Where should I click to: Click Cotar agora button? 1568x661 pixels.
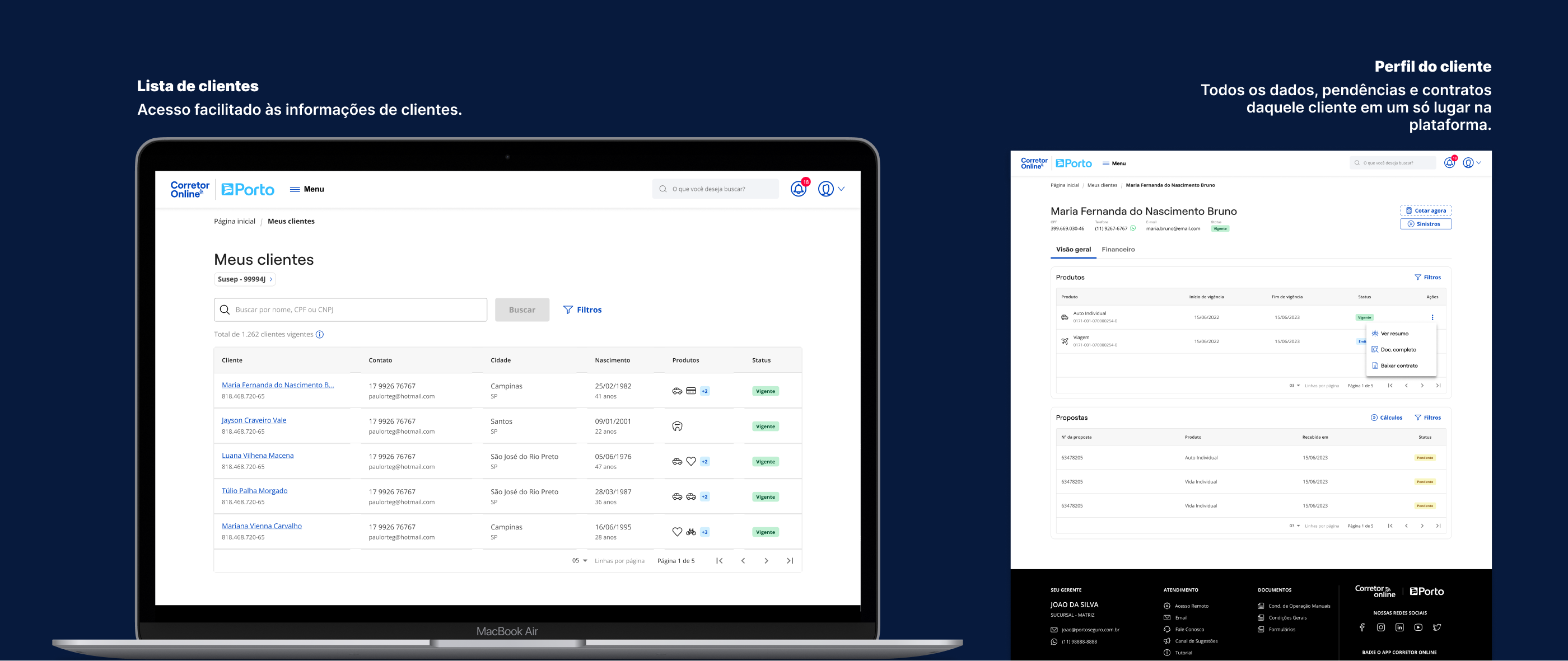1426,210
